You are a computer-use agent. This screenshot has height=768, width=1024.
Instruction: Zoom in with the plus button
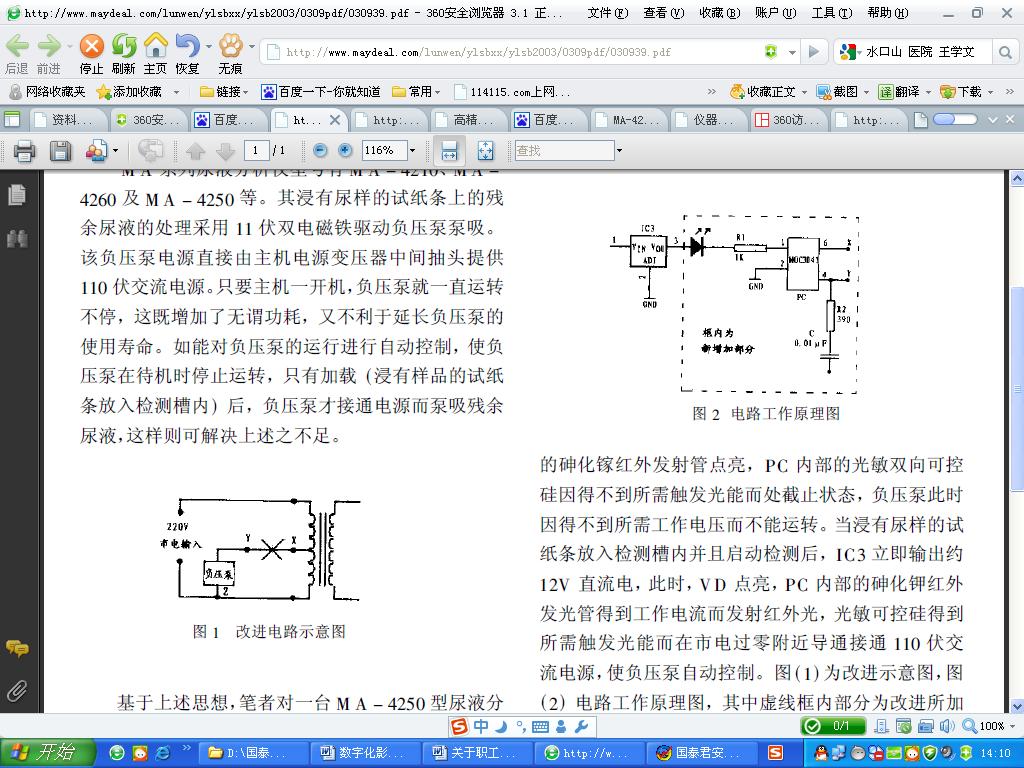tap(345, 151)
